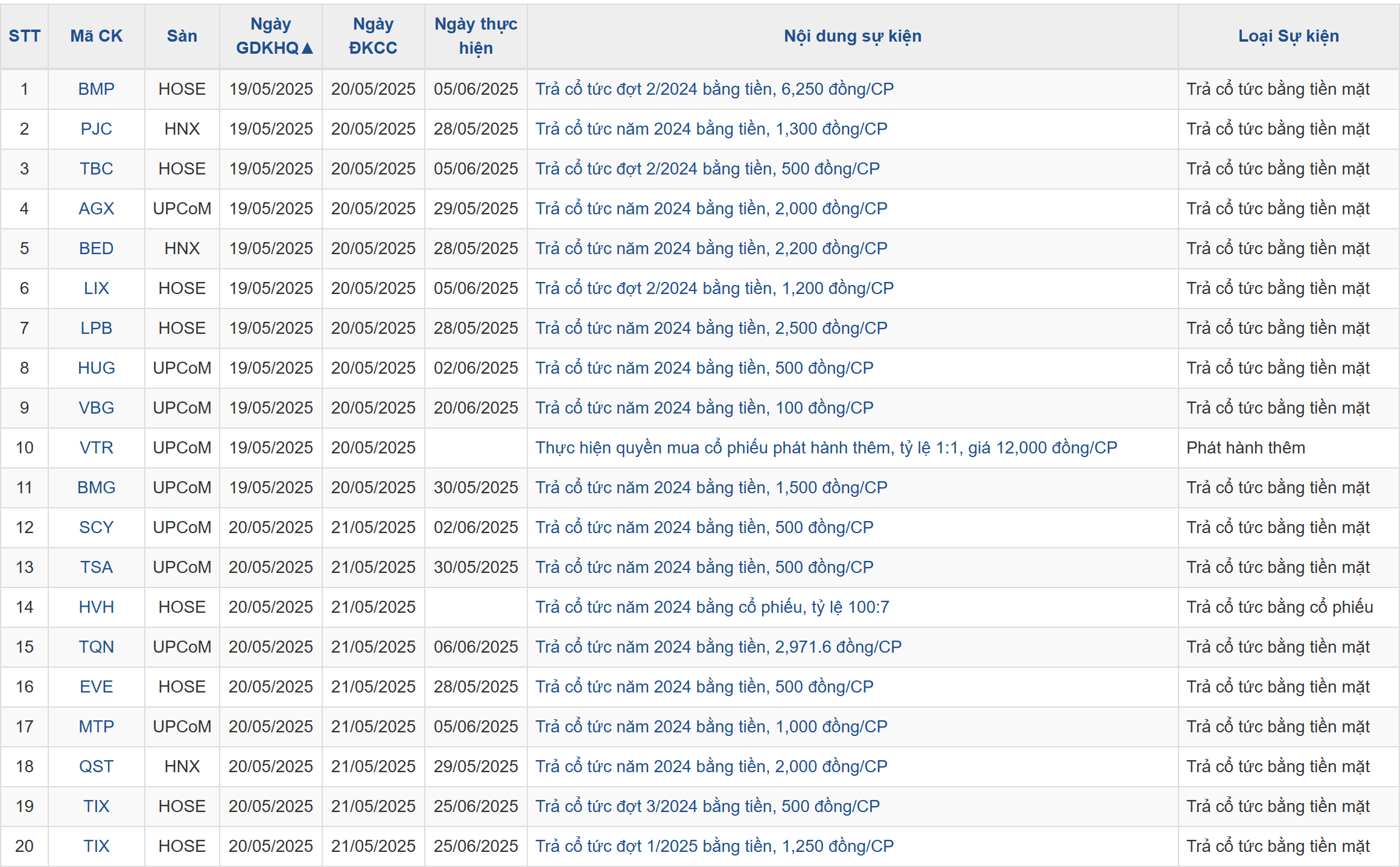Sort by Ngày GDKHQ column arrow
The height and width of the screenshot is (867, 1400).
307,48
